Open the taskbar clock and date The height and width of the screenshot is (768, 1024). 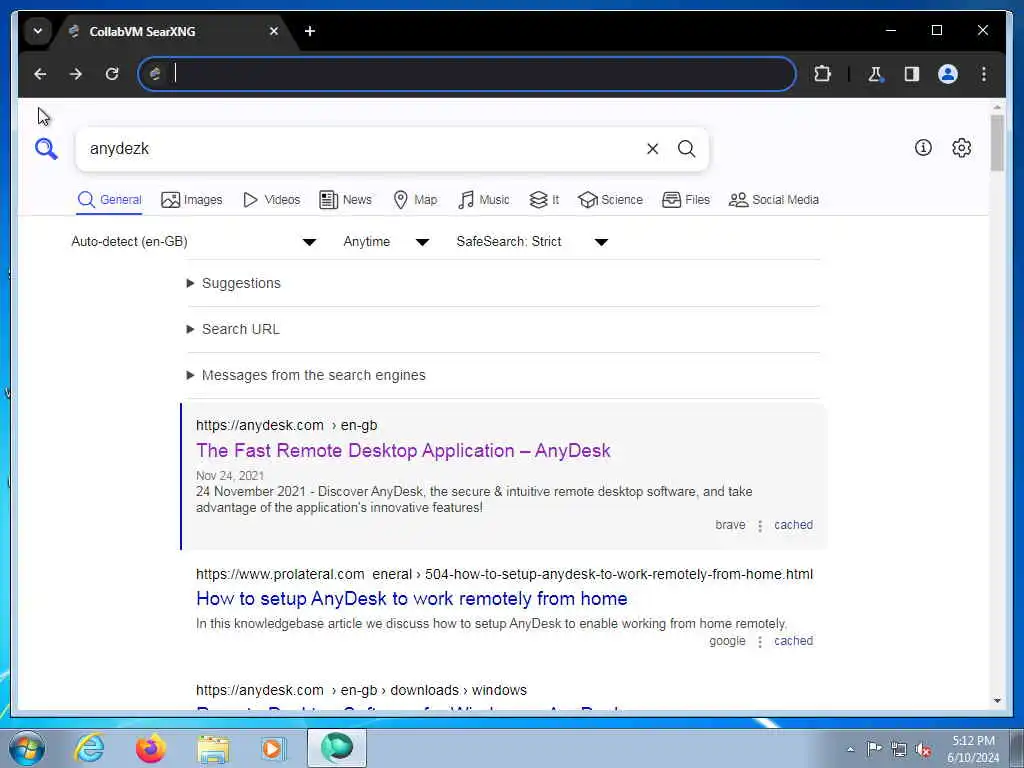pyautogui.click(x=973, y=749)
